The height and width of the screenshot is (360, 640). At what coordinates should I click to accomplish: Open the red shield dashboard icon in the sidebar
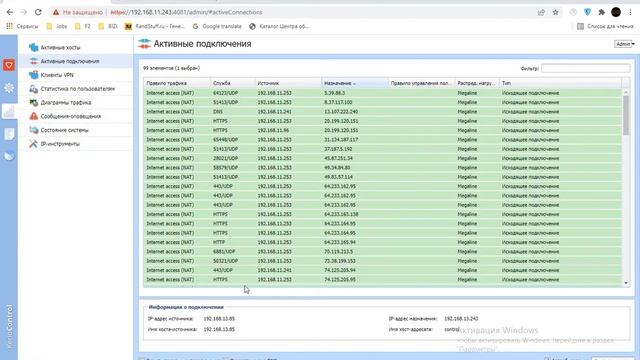pyautogui.click(x=9, y=65)
